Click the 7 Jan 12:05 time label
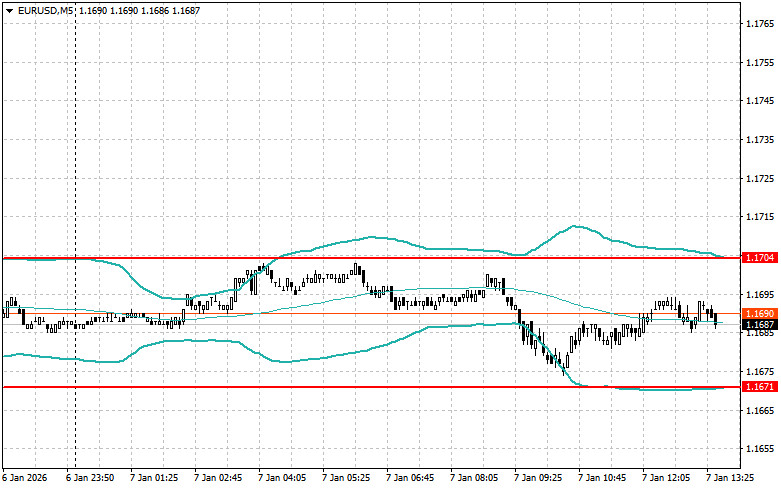The width and height of the screenshot is (781, 489). click(666, 478)
